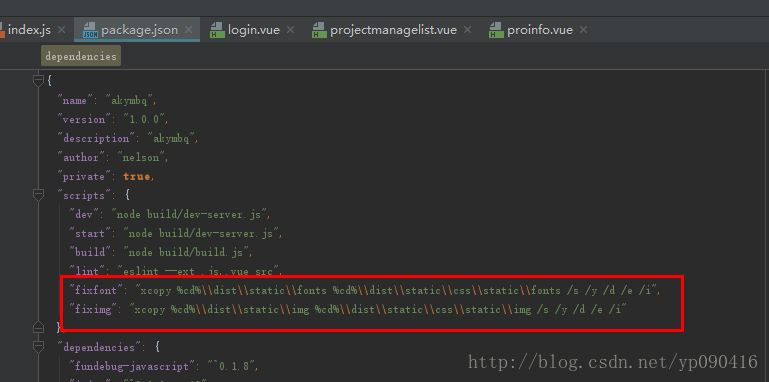This screenshot has height=382, width=769.
Task: Click the fundebug version value "^0.1.8"
Action: pos(231,366)
